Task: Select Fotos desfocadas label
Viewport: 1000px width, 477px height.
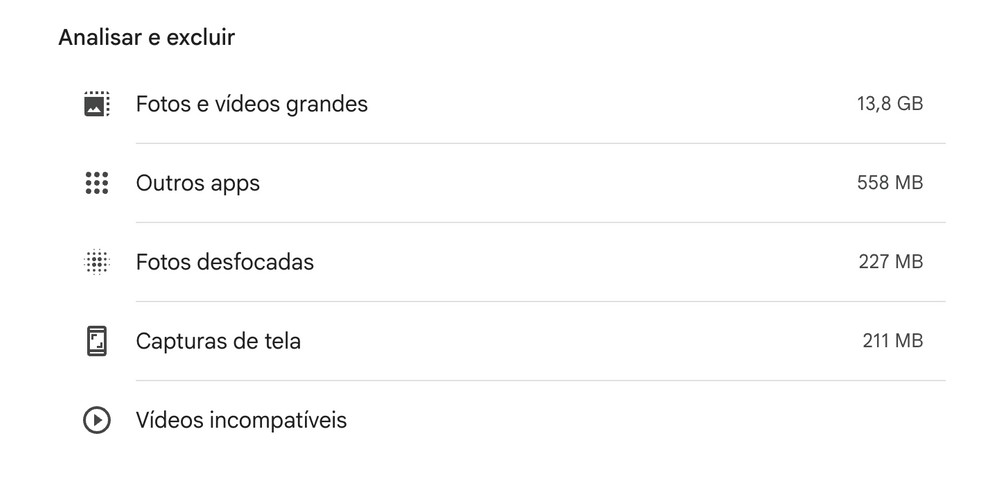Action: tap(225, 262)
